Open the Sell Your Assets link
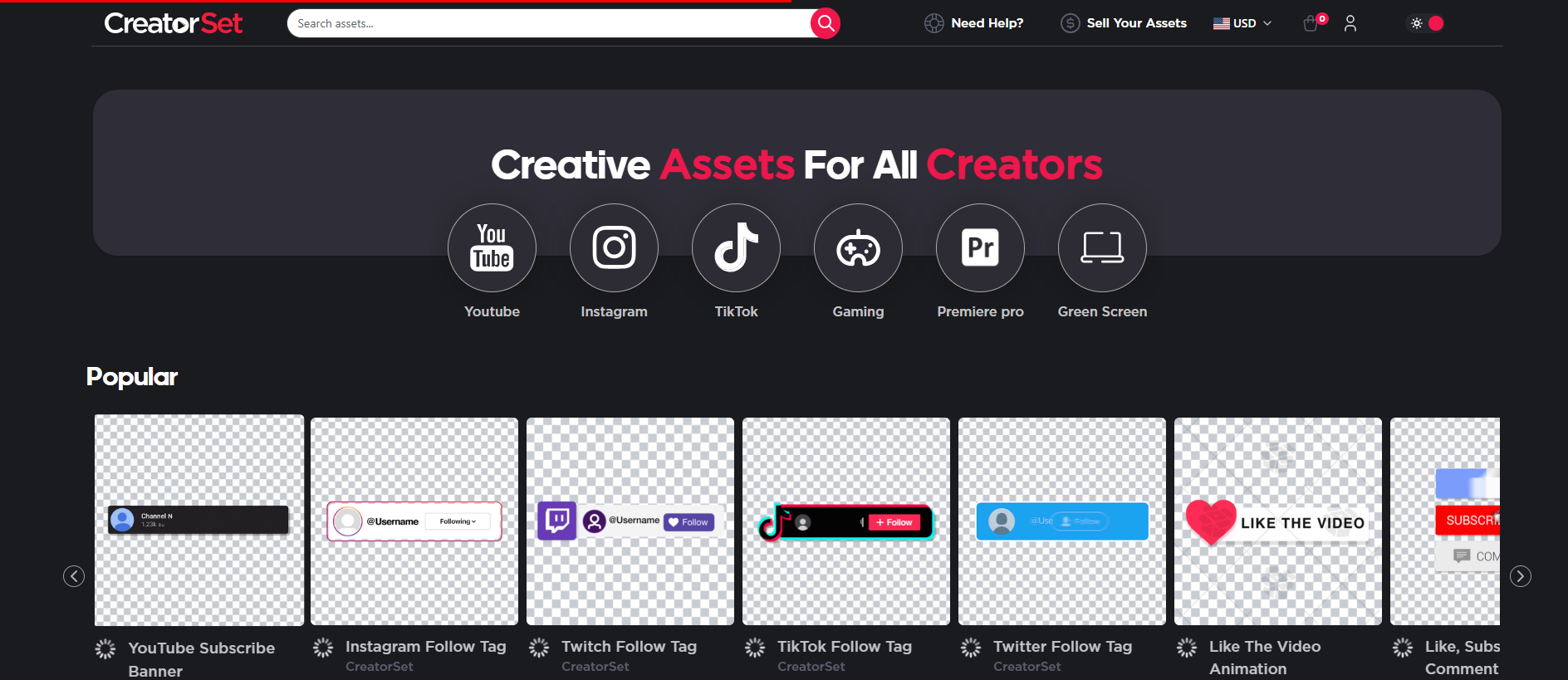 click(x=1136, y=23)
